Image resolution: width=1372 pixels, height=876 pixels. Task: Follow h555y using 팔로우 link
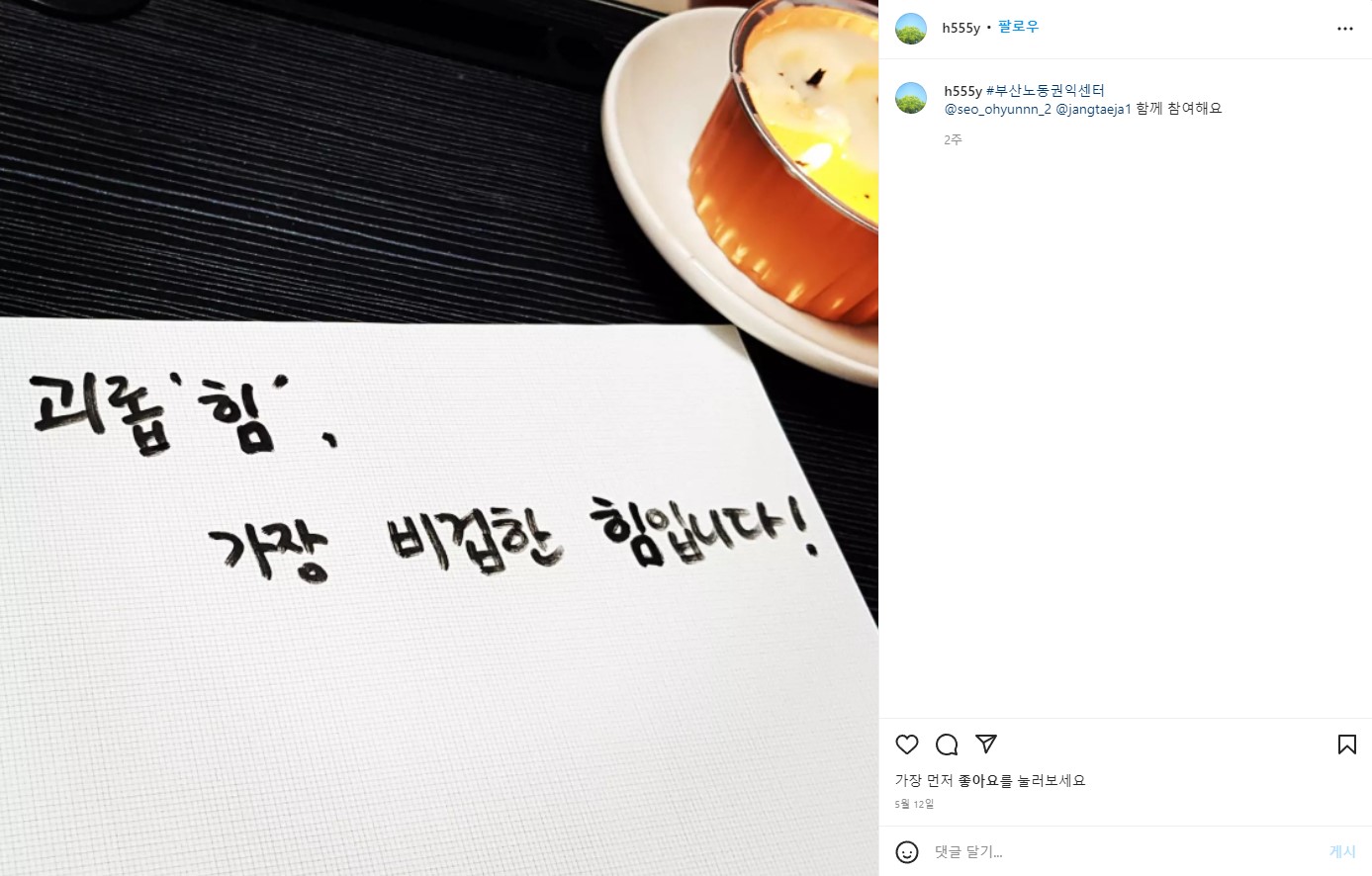[x=1018, y=28]
